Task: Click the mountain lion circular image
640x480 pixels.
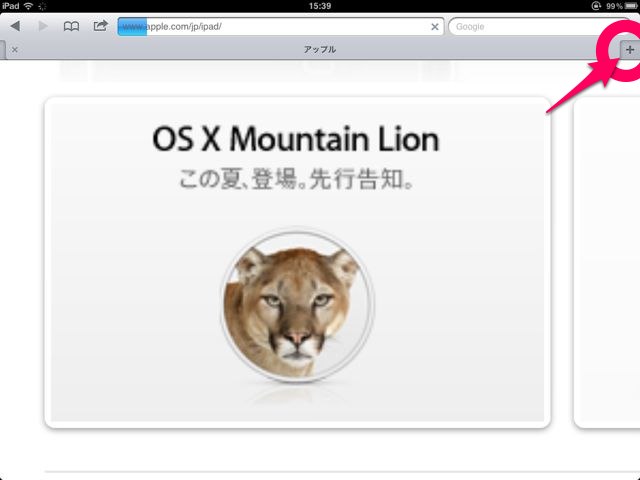Action: pos(297,307)
